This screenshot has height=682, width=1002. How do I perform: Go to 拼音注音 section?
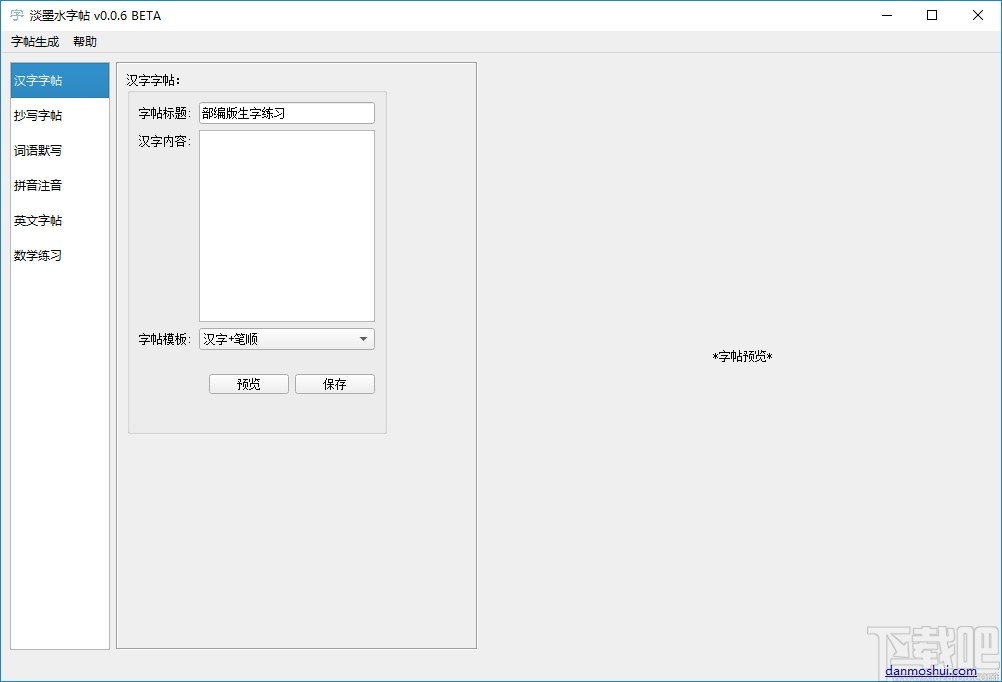(60, 185)
